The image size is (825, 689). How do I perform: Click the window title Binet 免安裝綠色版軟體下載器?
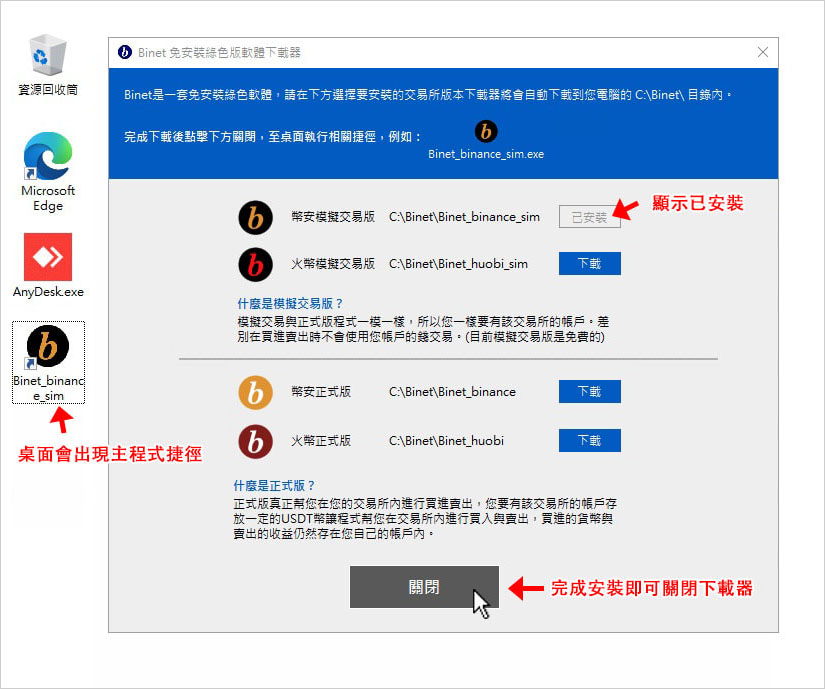click(x=219, y=52)
